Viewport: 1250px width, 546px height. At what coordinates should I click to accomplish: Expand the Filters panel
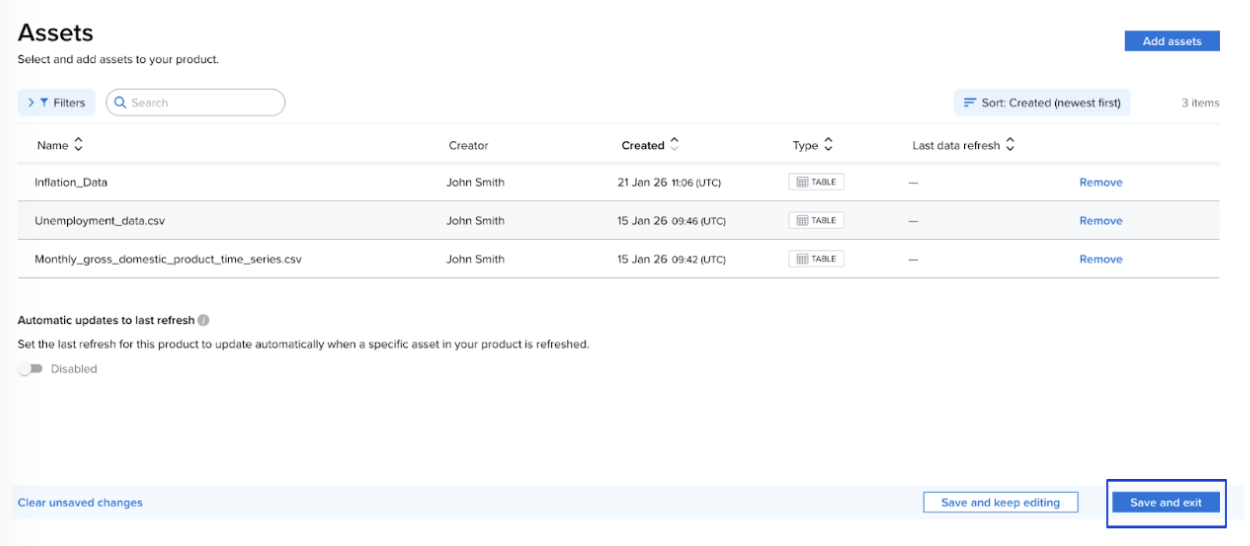coord(56,102)
